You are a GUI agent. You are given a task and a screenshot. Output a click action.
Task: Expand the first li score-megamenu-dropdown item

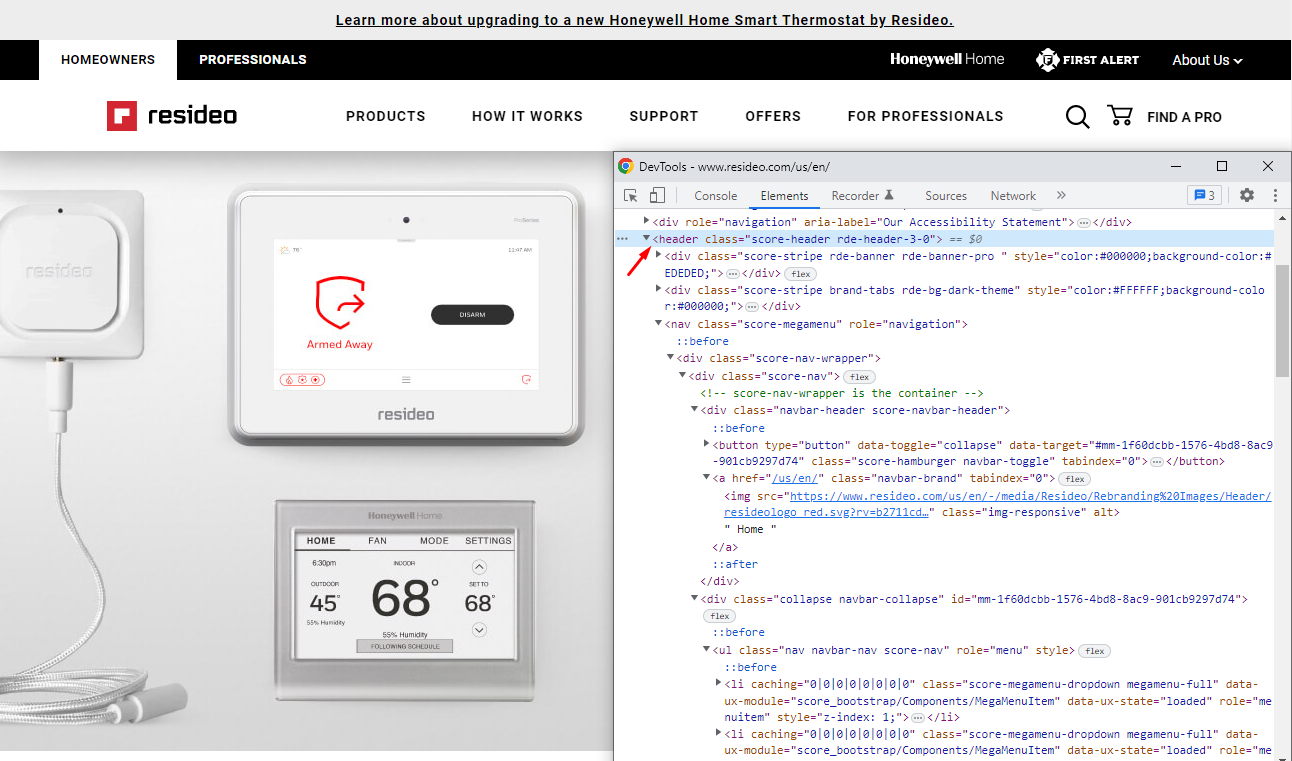click(718, 684)
